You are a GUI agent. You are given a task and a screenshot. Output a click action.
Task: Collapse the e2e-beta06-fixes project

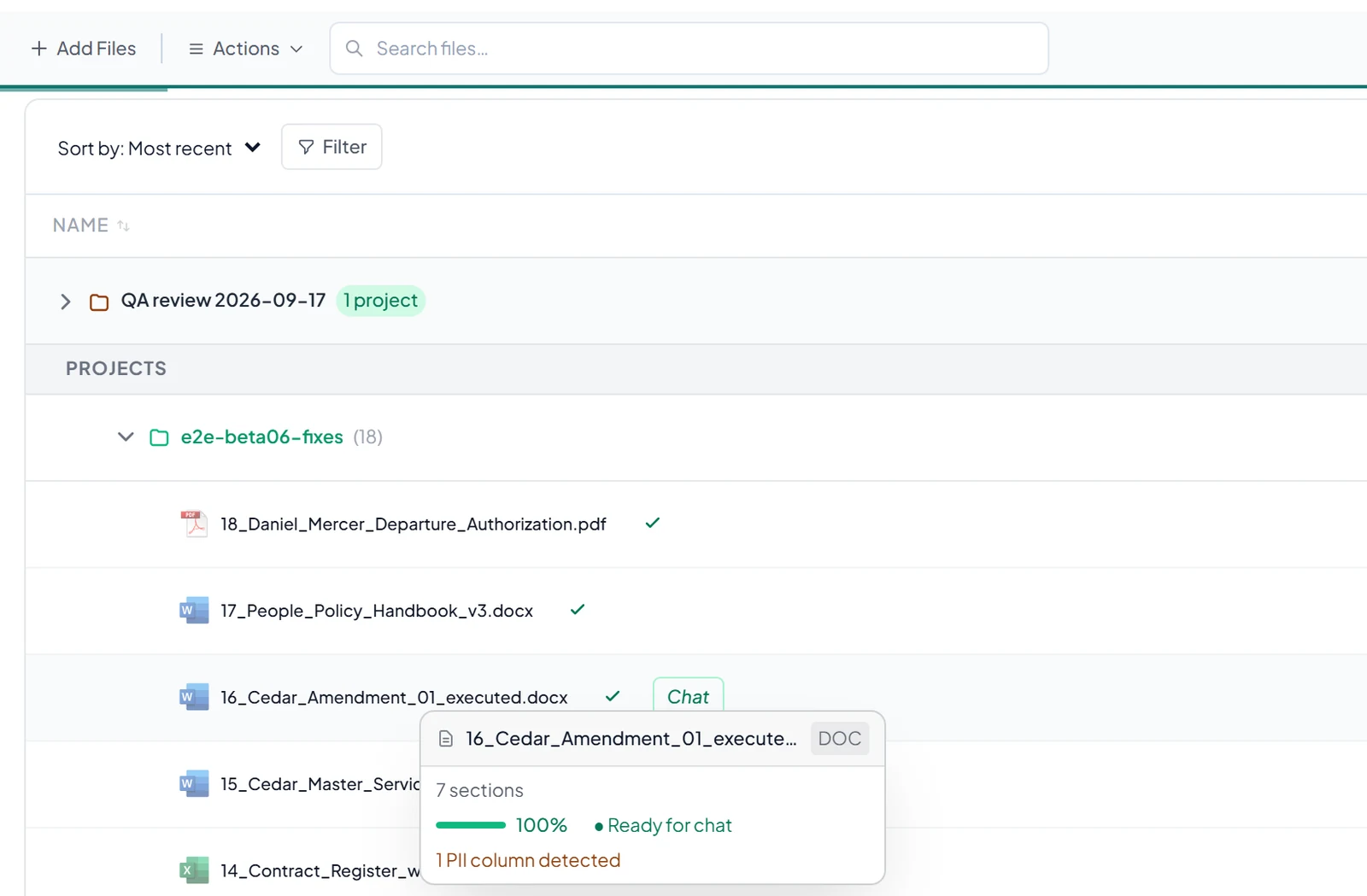(126, 437)
